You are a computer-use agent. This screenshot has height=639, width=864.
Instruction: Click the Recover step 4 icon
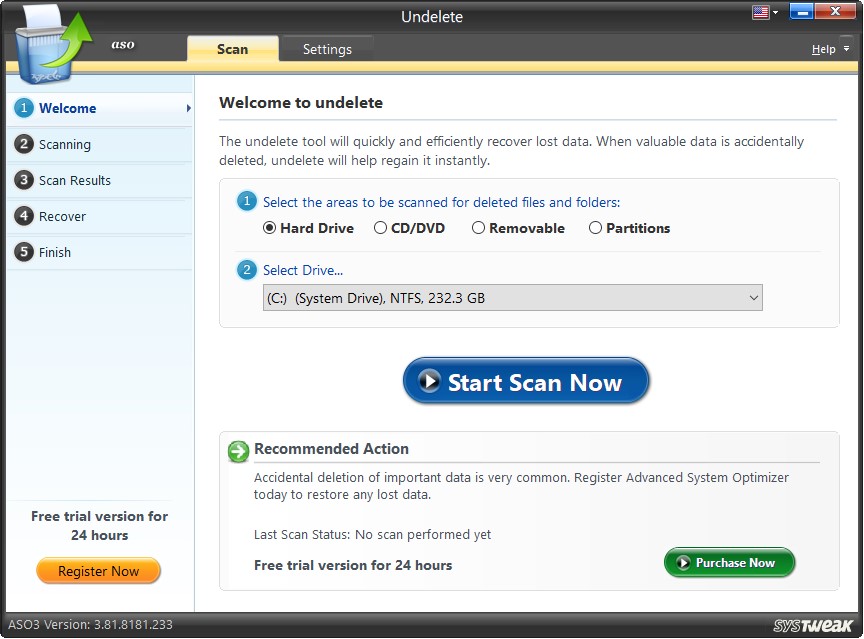pyautogui.click(x=22, y=216)
